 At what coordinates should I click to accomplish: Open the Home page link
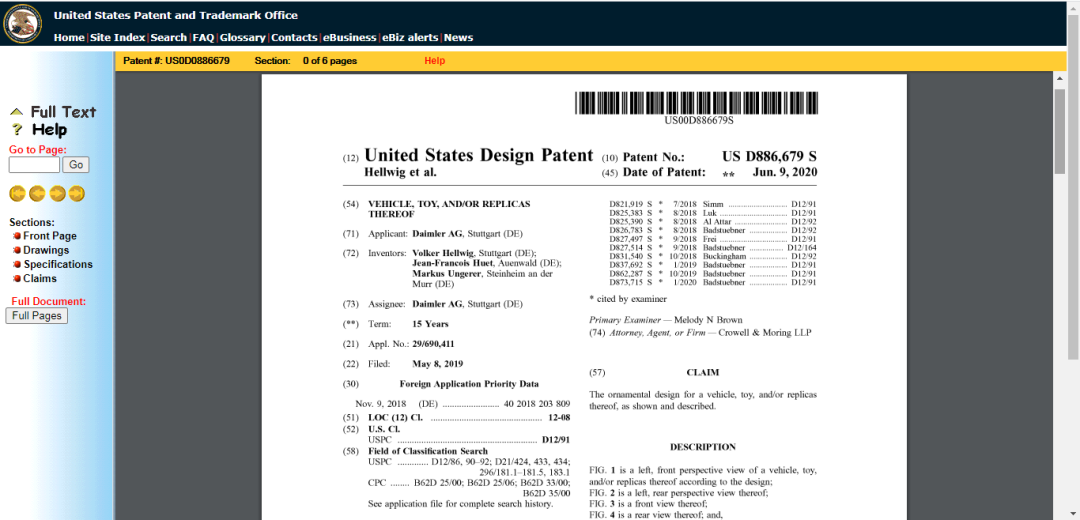point(69,38)
